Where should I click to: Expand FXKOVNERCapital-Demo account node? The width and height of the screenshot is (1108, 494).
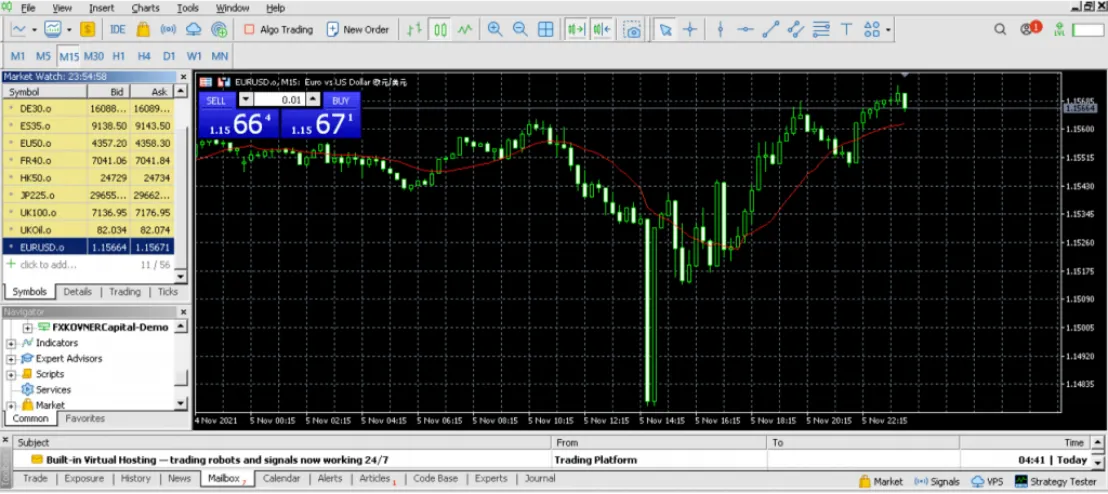[x=28, y=328]
